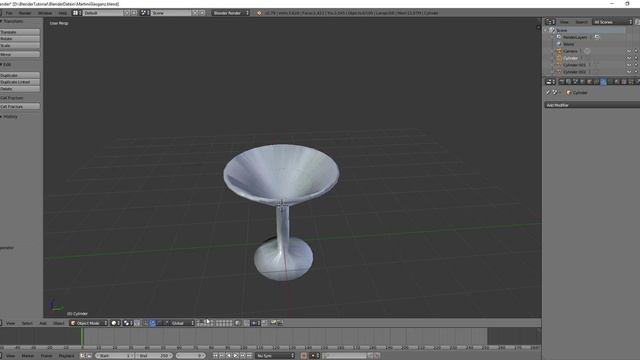Open the No Sync playback dropdown

point(275,356)
